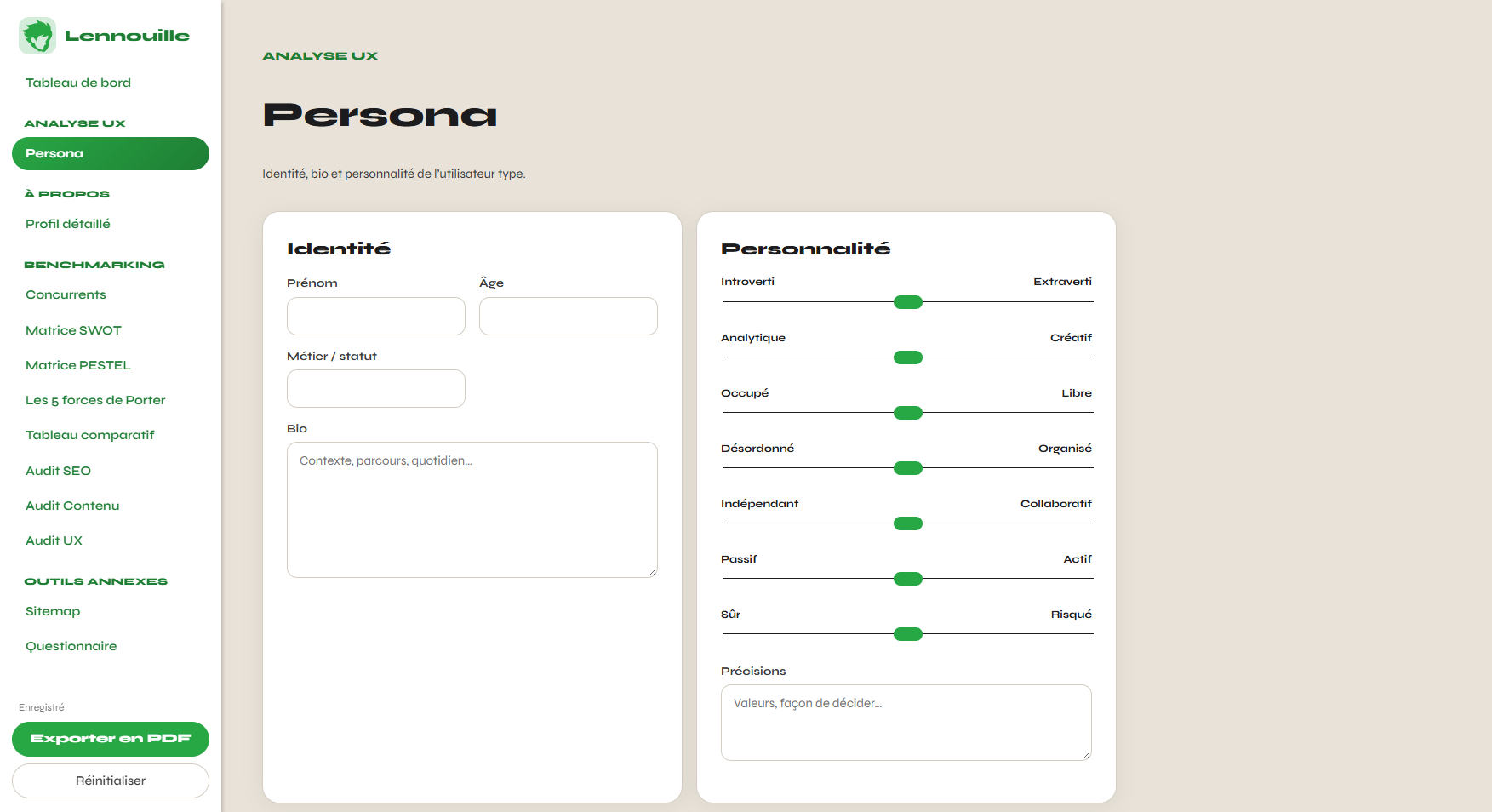Open Les 5 forces de Porter

tap(95, 400)
